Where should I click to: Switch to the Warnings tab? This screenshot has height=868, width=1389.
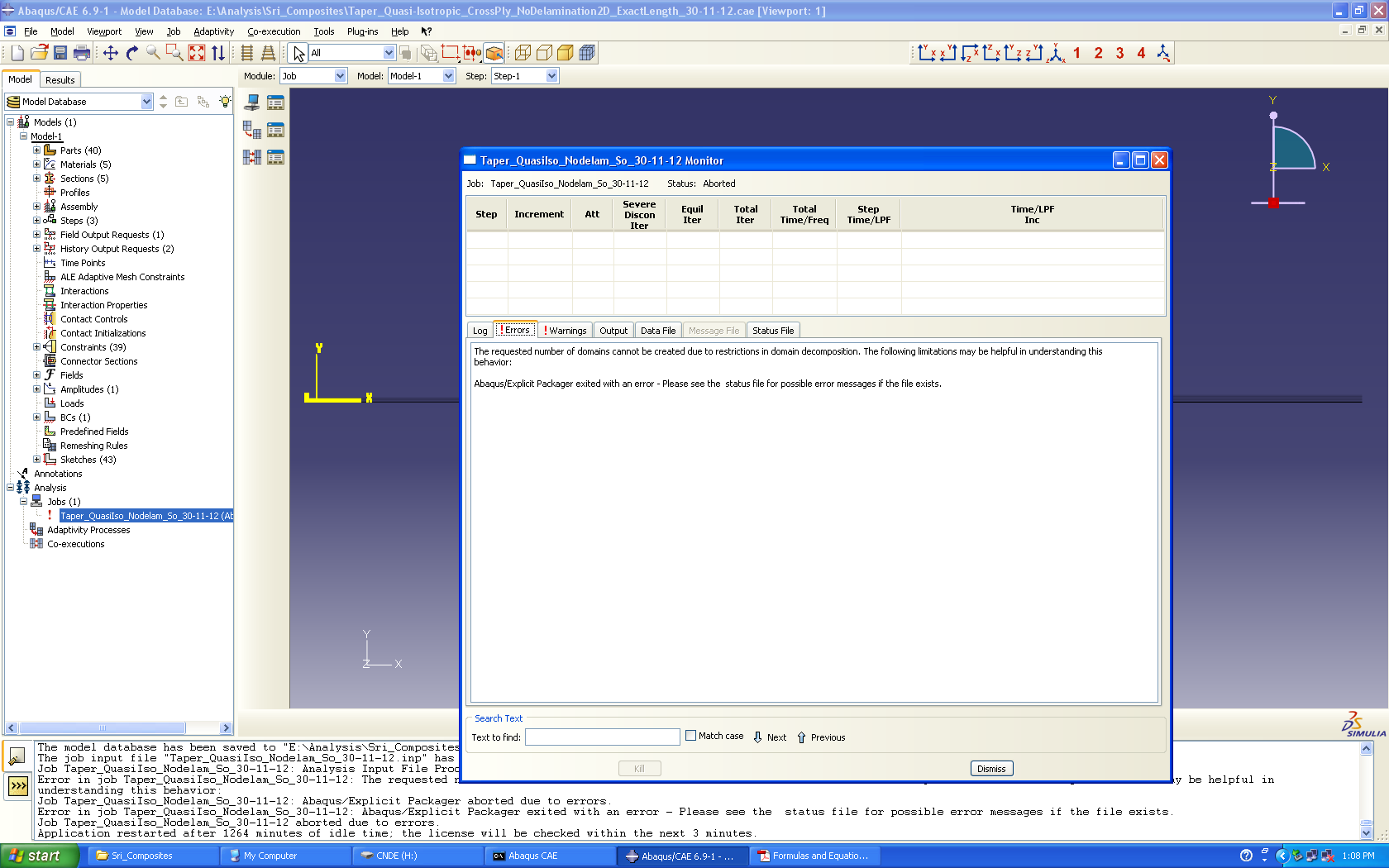pos(566,331)
